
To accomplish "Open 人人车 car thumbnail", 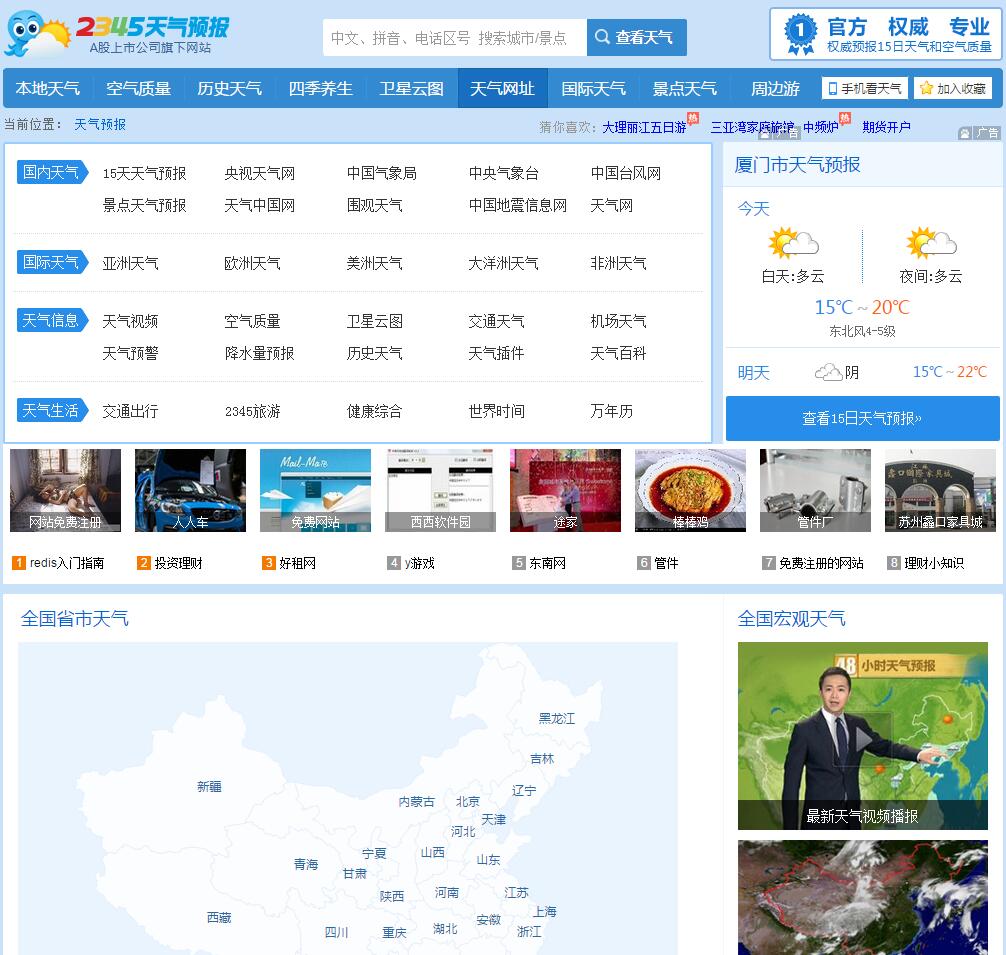I will click(x=191, y=490).
